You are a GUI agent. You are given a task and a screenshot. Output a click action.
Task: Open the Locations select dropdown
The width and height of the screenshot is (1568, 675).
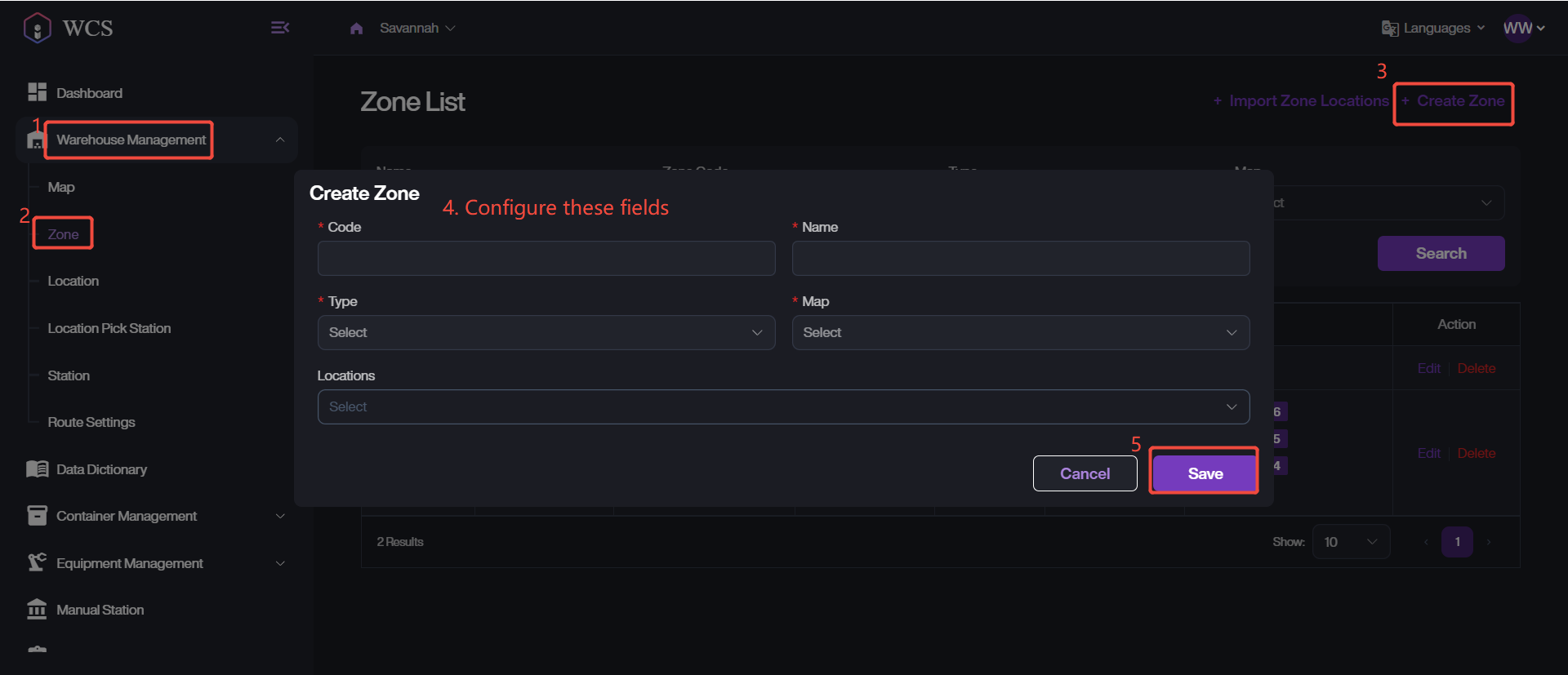pyautogui.click(x=782, y=406)
